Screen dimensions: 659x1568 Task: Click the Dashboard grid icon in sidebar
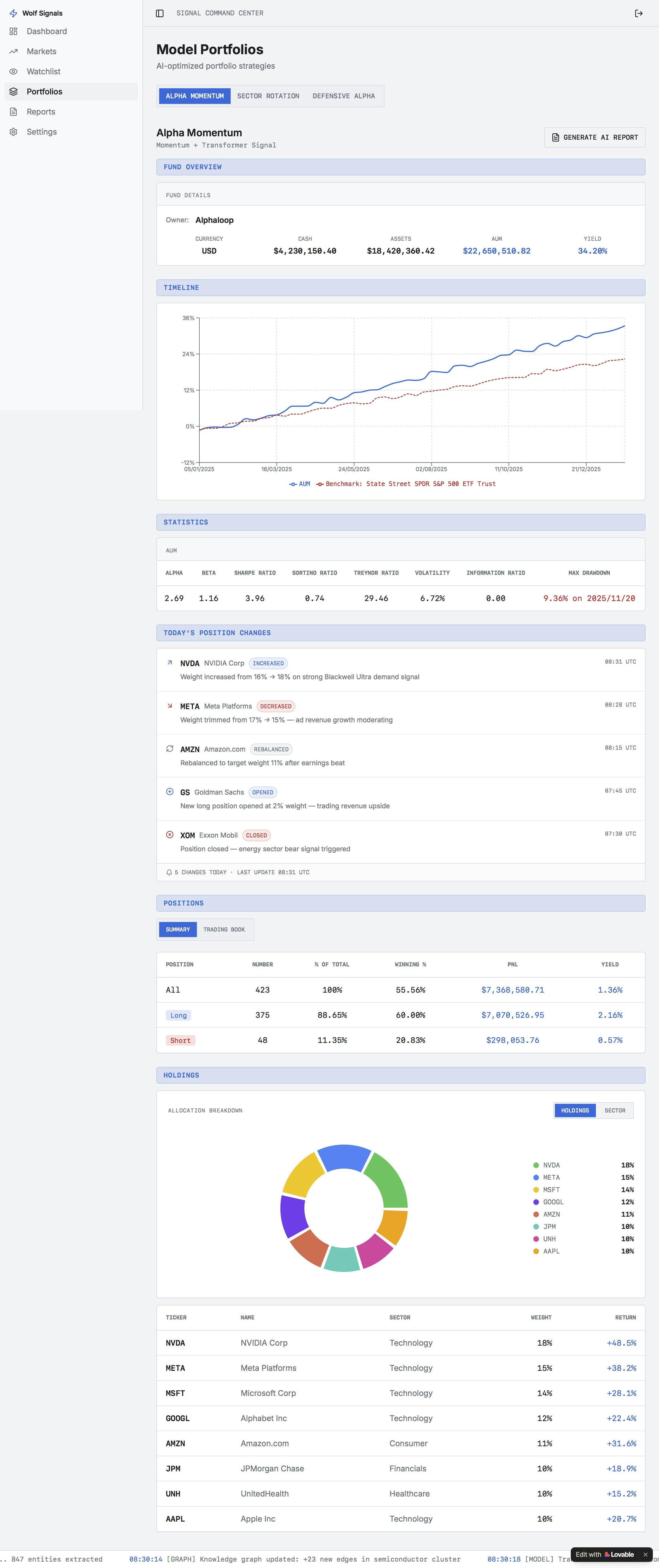[x=13, y=31]
